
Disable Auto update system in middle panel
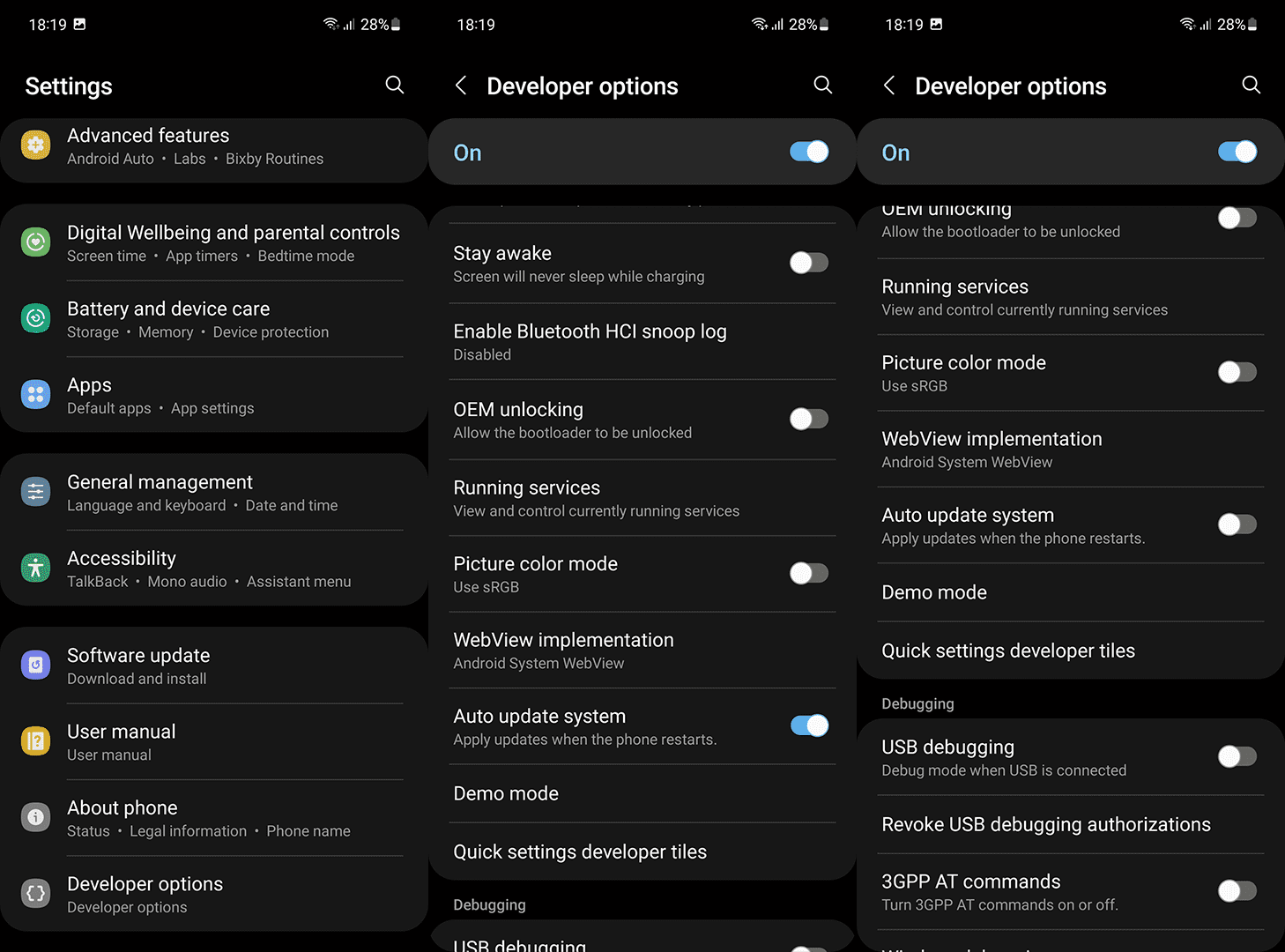(x=808, y=725)
